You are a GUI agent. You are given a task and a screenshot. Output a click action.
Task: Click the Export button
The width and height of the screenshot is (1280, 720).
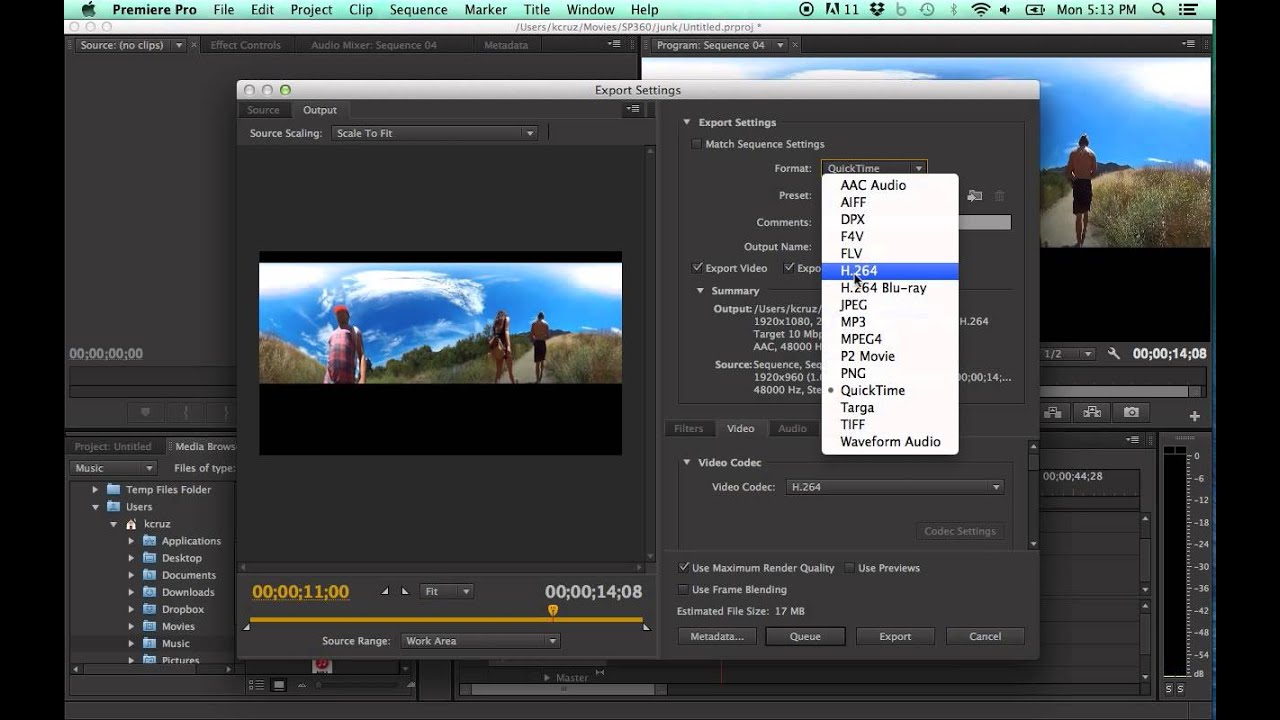click(x=895, y=636)
